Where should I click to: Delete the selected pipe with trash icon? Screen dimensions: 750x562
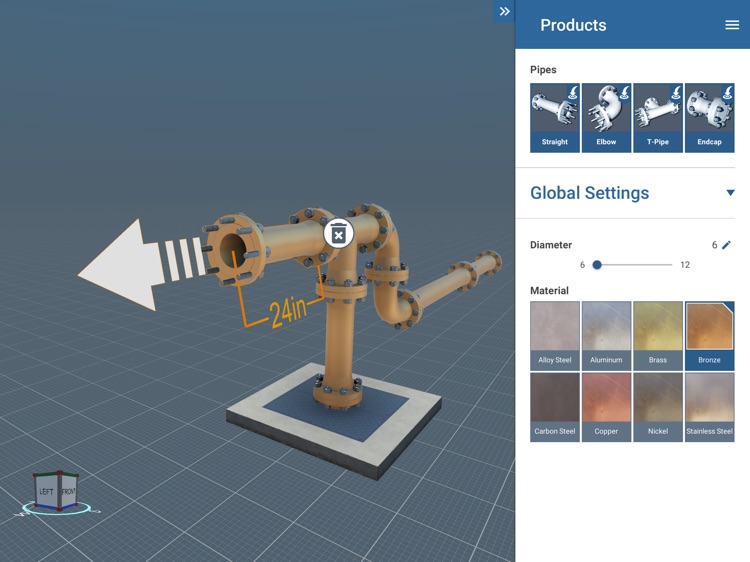point(339,234)
